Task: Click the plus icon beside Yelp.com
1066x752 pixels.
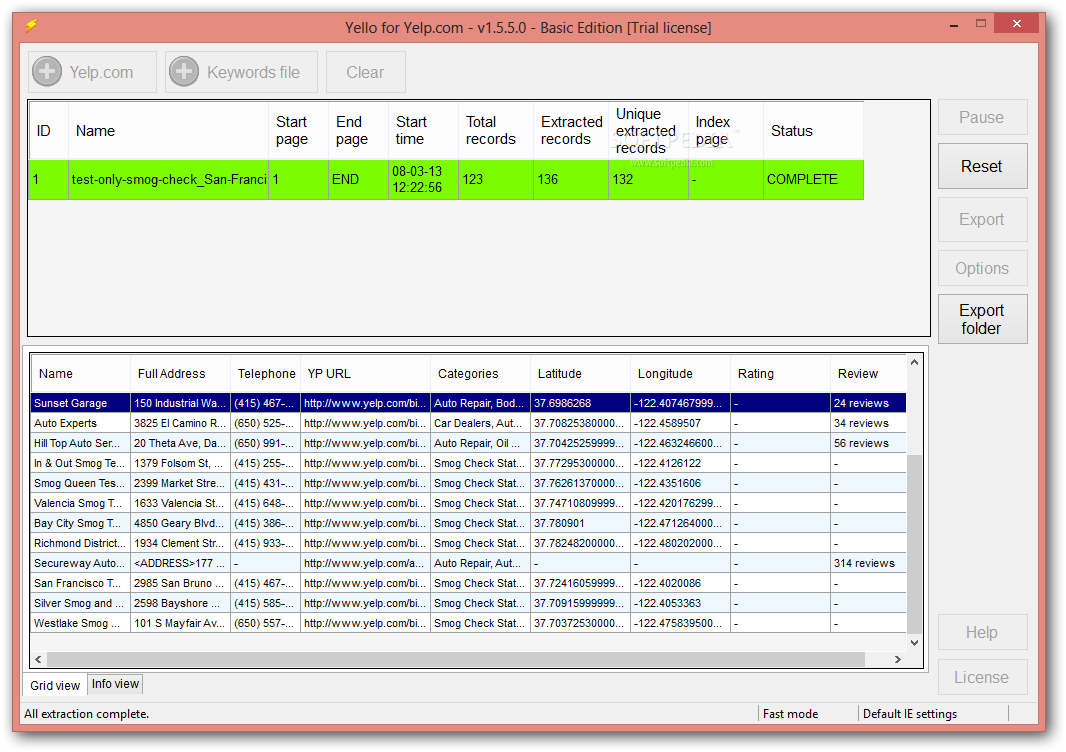Action: click(x=48, y=71)
